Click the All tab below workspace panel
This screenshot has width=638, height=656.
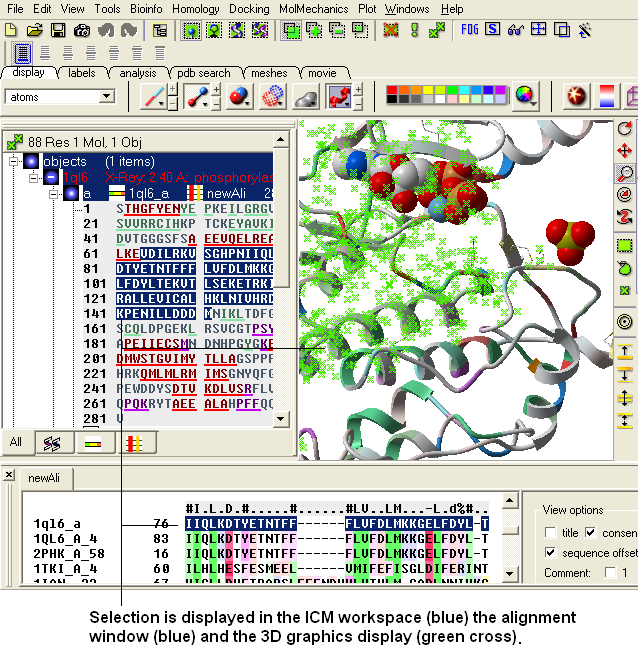tap(16, 441)
